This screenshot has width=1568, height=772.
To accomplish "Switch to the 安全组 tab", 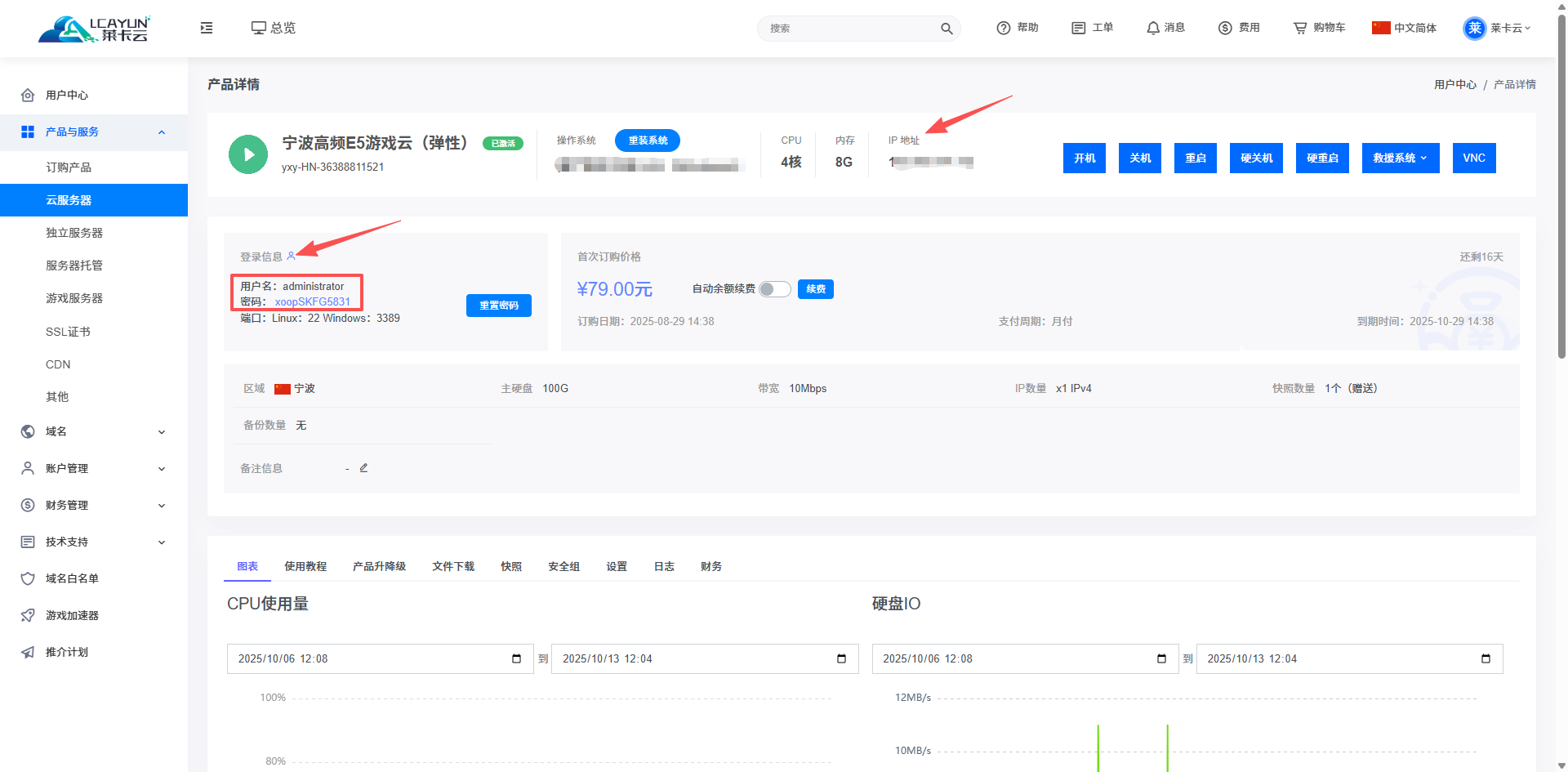I will [x=563, y=566].
